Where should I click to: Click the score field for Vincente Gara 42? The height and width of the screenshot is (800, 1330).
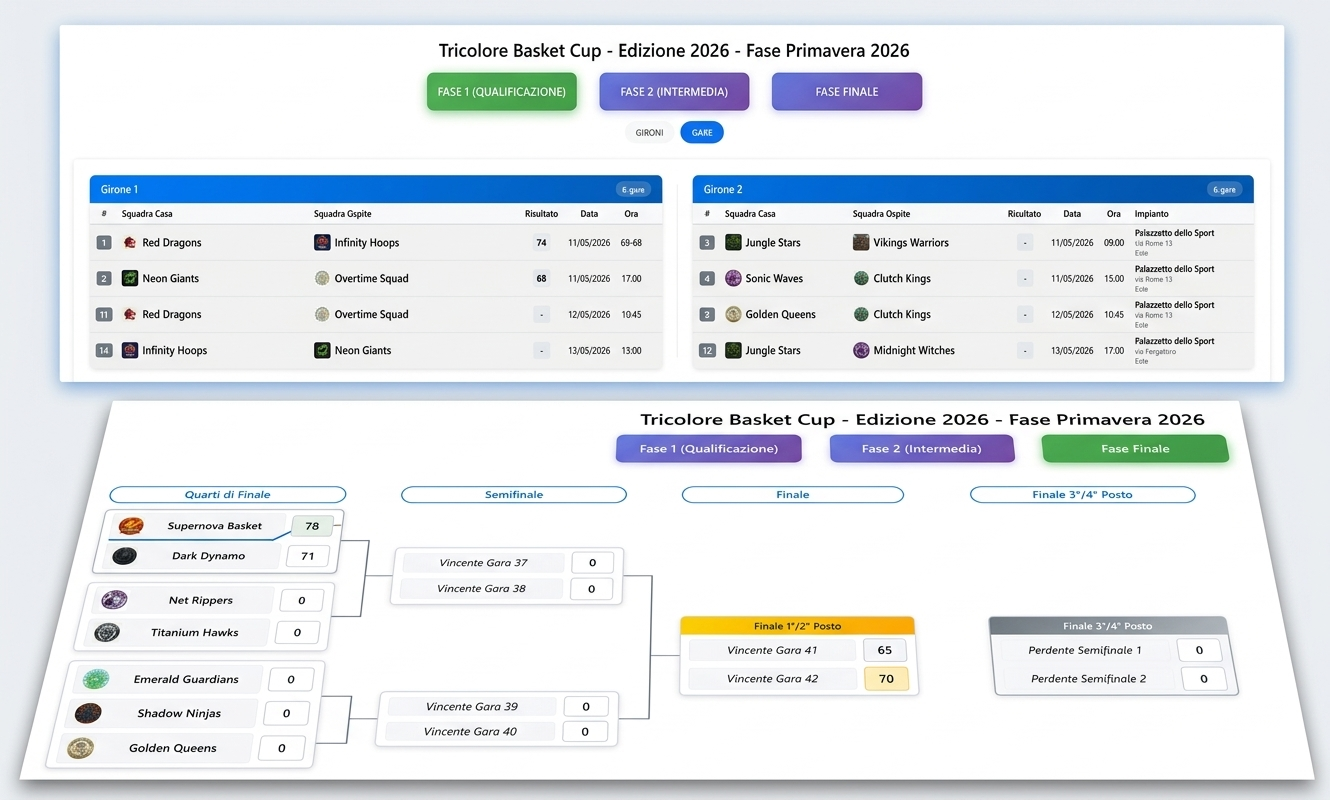886,679
